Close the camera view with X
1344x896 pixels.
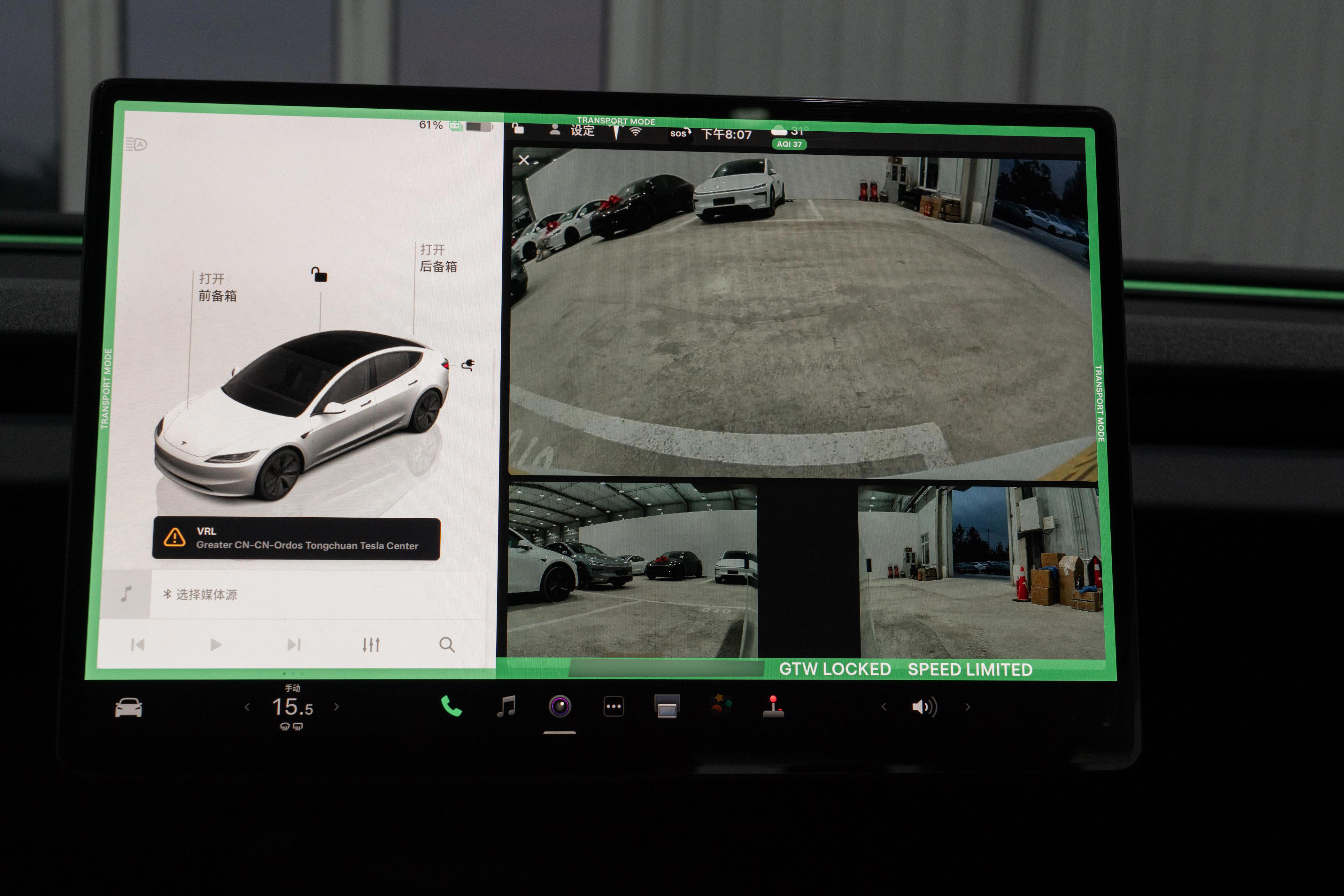click(x=524, y=161)
